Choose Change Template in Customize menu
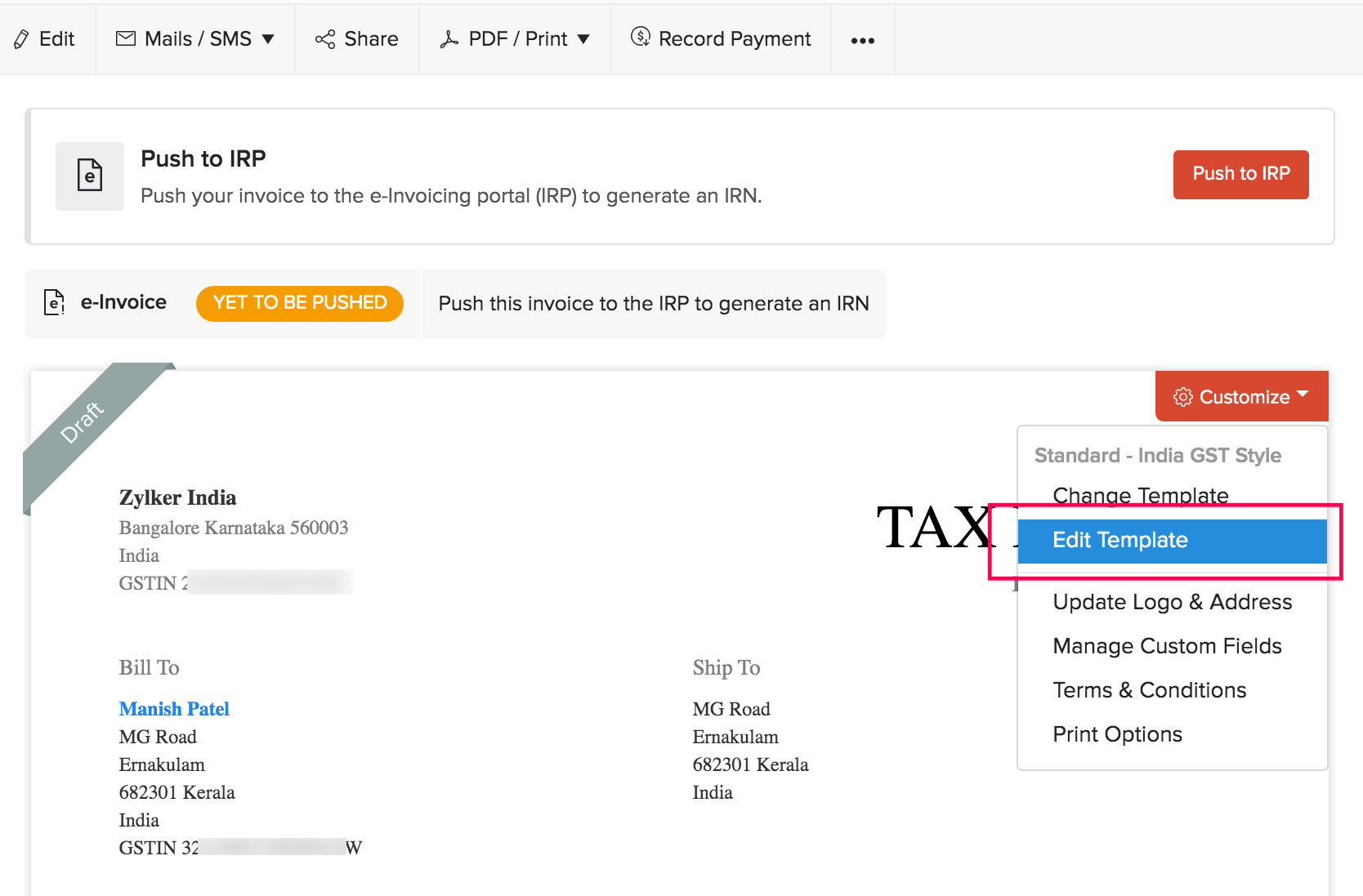Screen dimensions: 1363x896 [1140, 496]
